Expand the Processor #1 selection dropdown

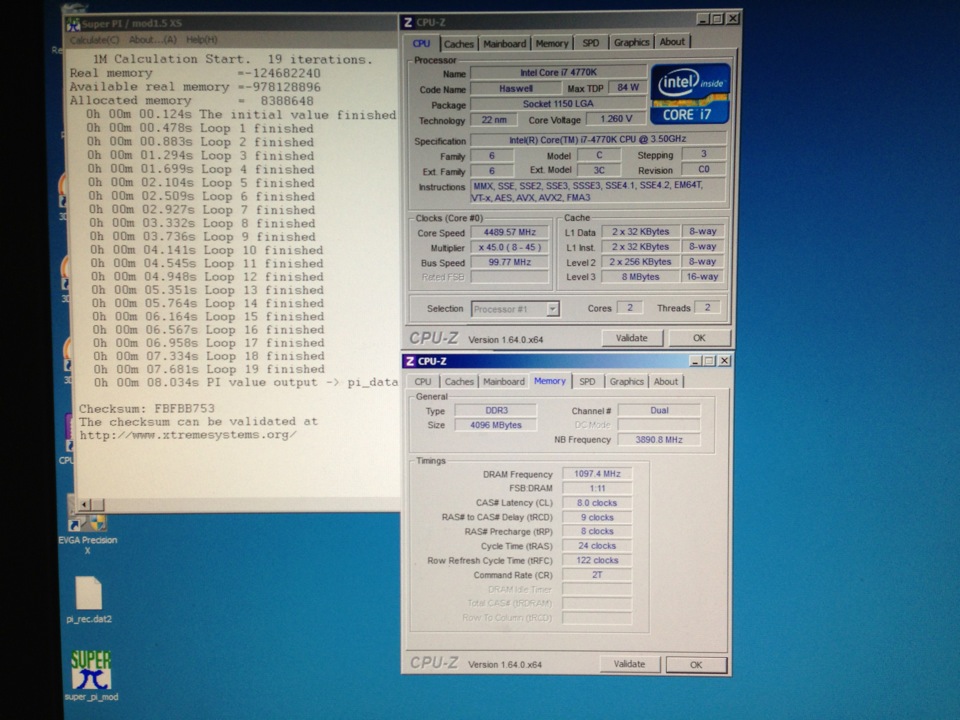point(553,309)
